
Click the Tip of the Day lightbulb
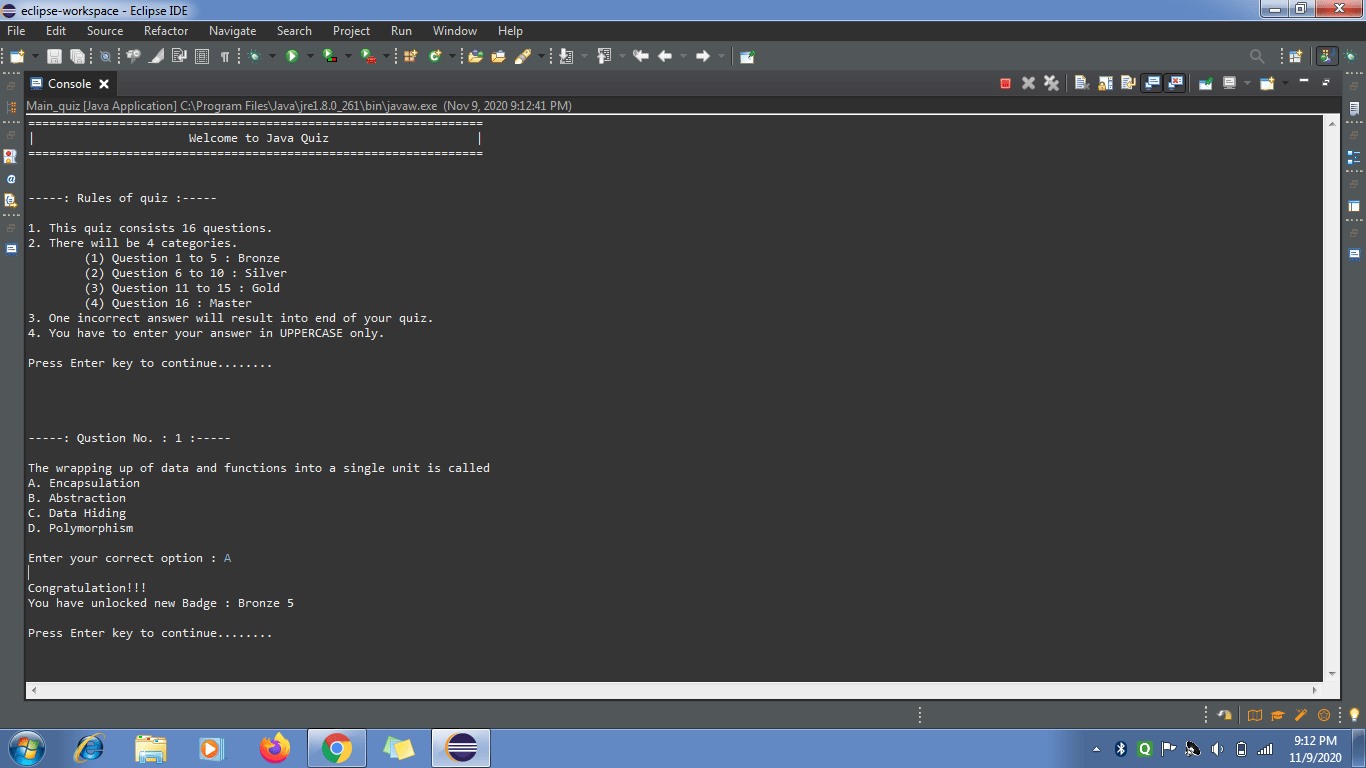(x=1355, y=715)
